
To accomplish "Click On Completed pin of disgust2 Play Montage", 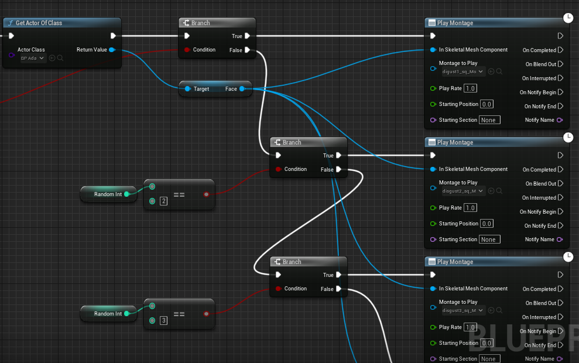I will tap(561, 169).
